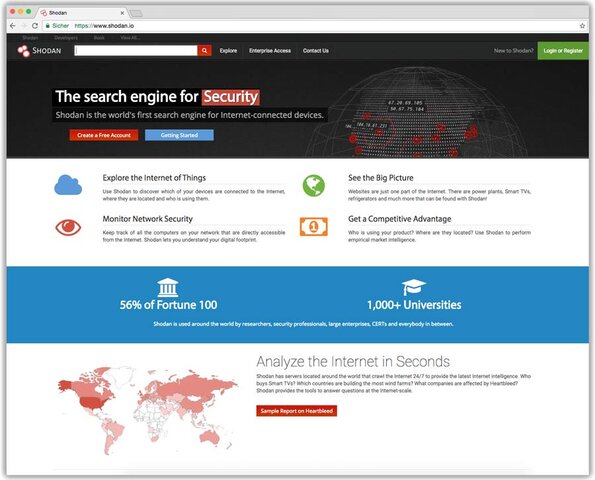Screen dimensions: 595x480
Task: Click the blue cloud icon
Action: [x=68, y=185]
